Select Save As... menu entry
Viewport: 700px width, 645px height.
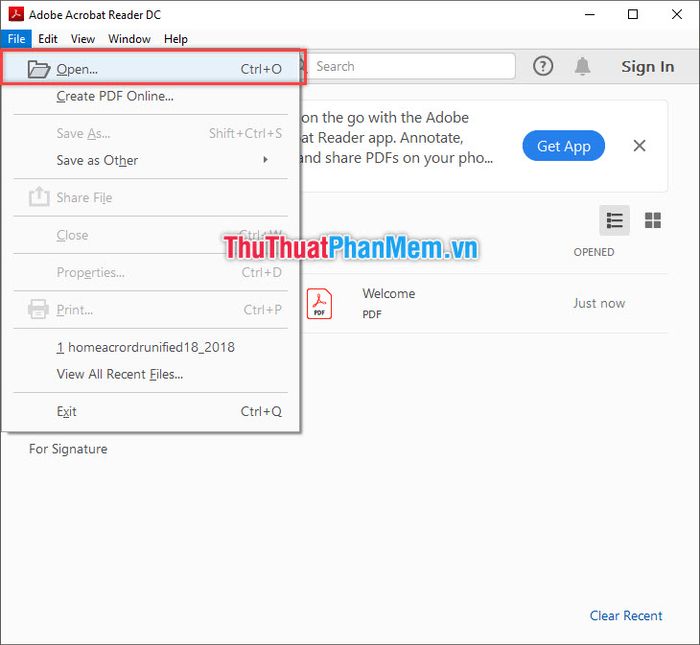[151, 133]
